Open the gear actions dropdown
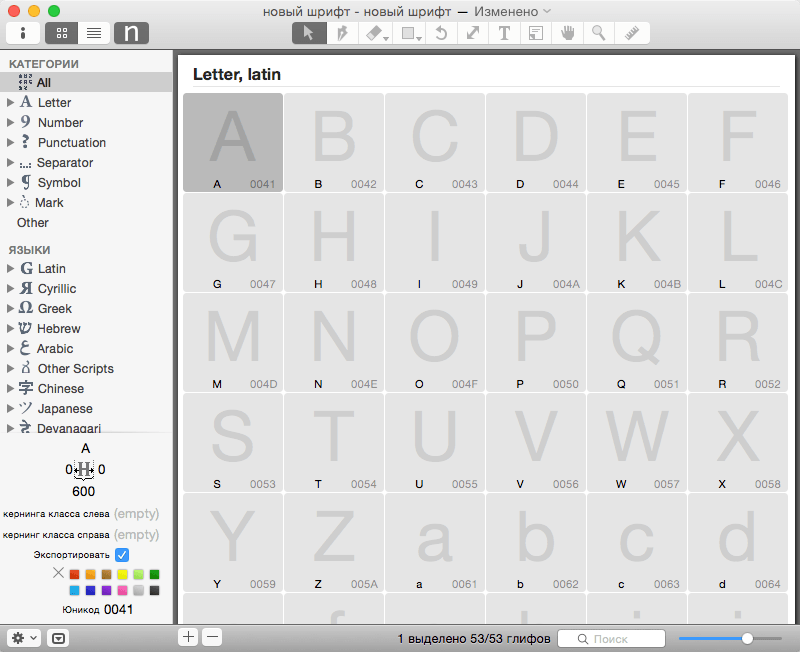Screen dimensions: 800x652 [24, 638]
